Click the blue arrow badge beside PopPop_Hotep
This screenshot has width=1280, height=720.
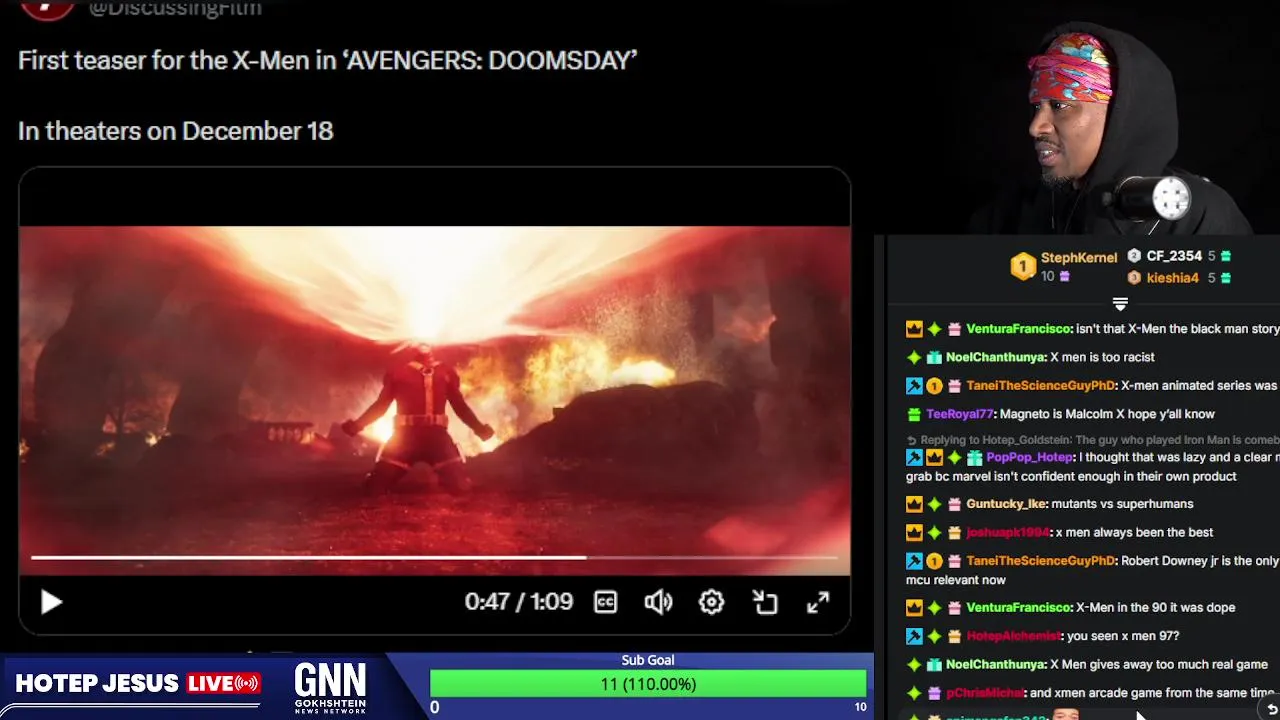(914, 457)
